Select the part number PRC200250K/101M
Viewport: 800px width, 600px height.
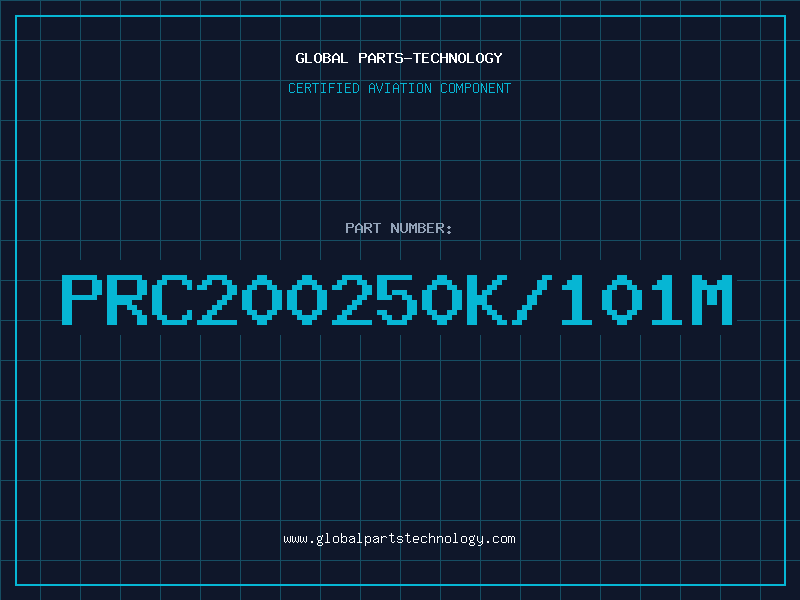pyautogui.click(x=397, y=300)
